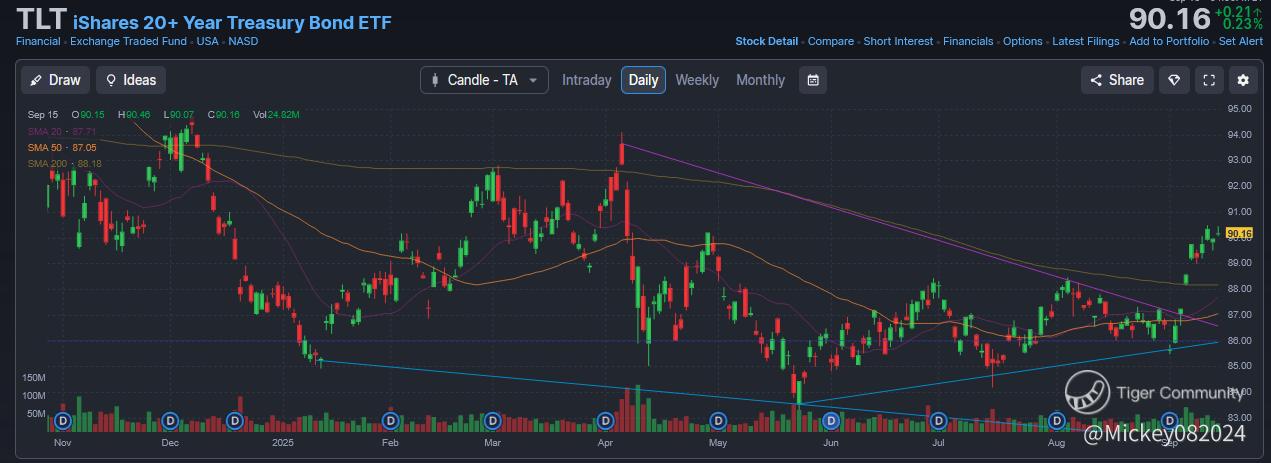Image resolution: width=1271 pixels, height=463 pixels.
Task: Open chart settings gear
Action: (x=1243, y=80)
